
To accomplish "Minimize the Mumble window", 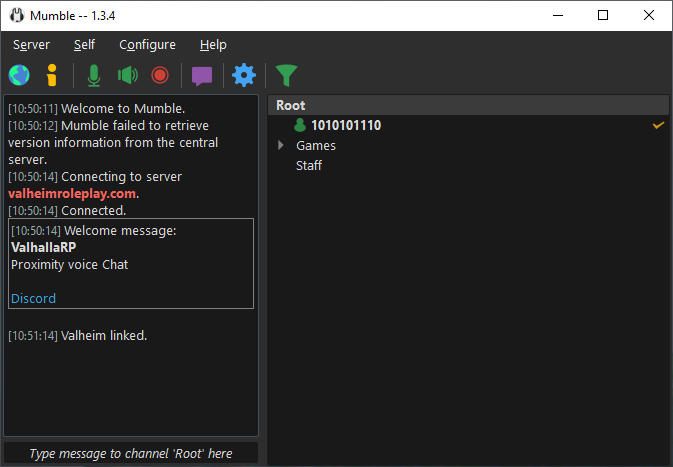I will click(x=558, y=15).
